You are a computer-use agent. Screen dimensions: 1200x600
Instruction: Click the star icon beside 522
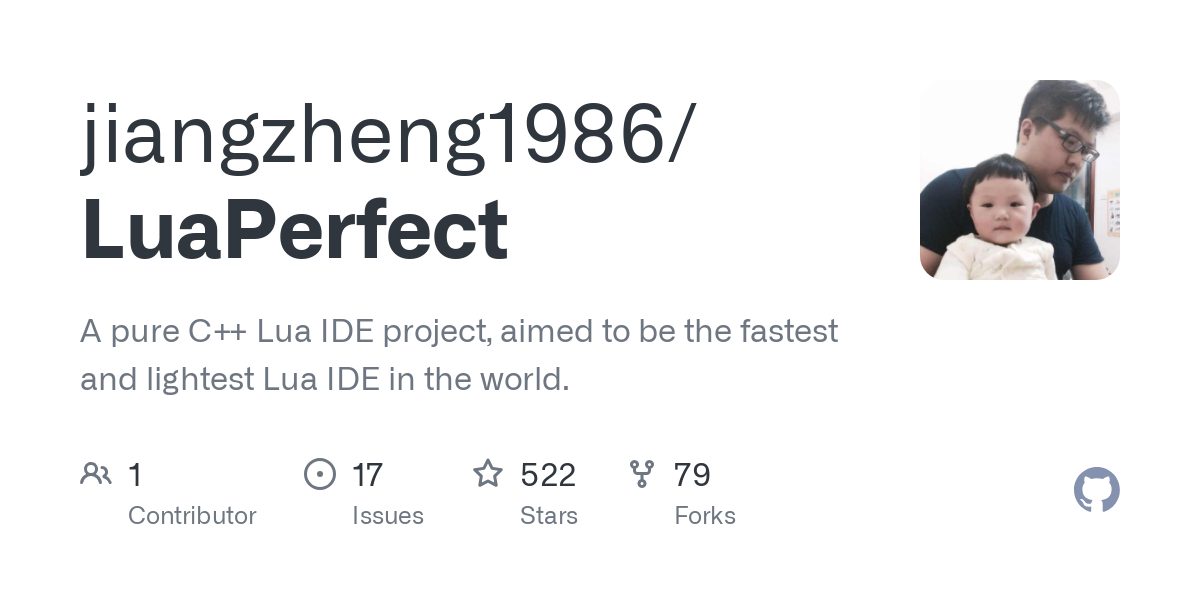pos(488,474)
